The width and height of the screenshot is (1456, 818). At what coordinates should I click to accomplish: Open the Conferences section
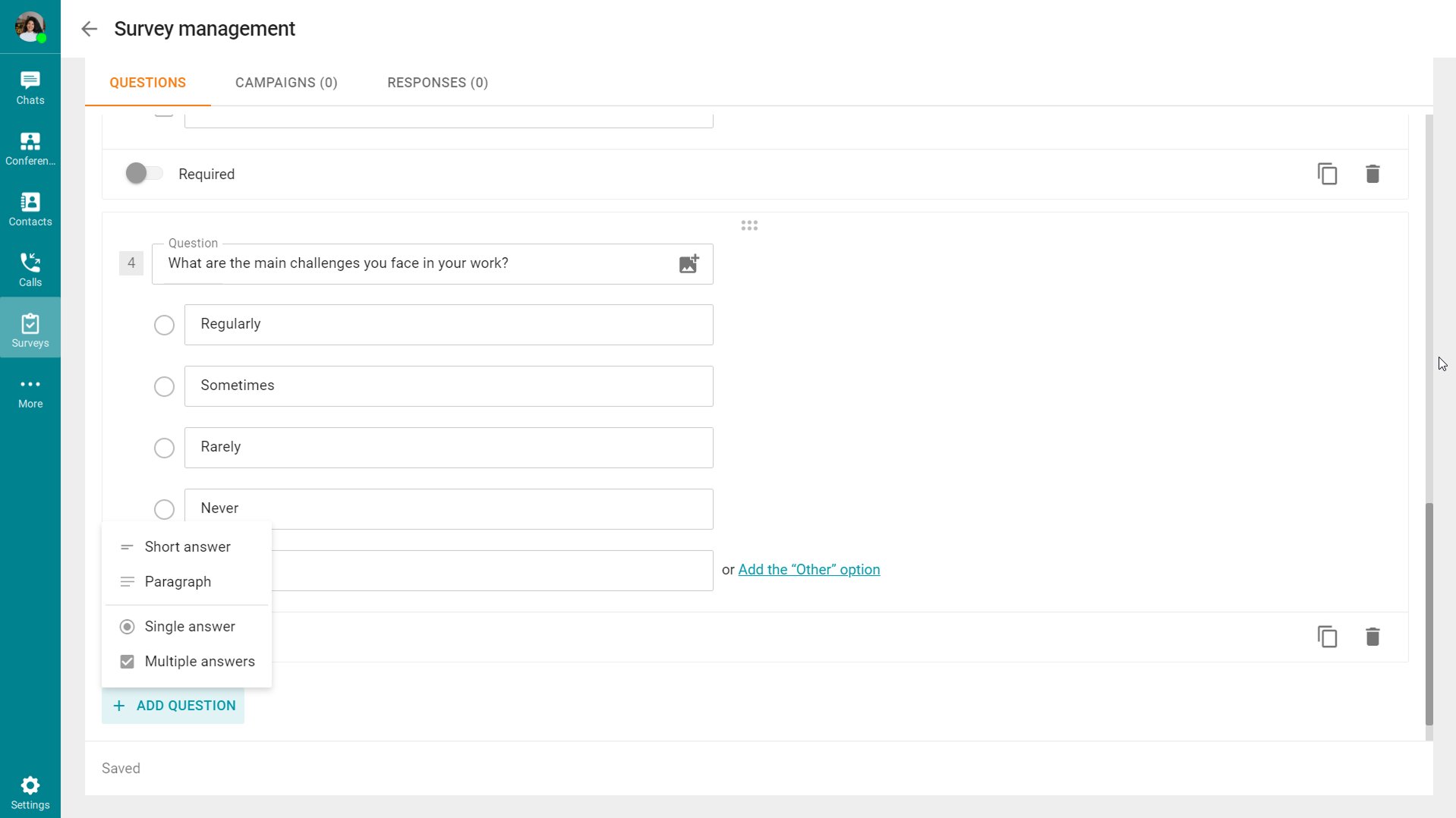(x=30, y=148)
